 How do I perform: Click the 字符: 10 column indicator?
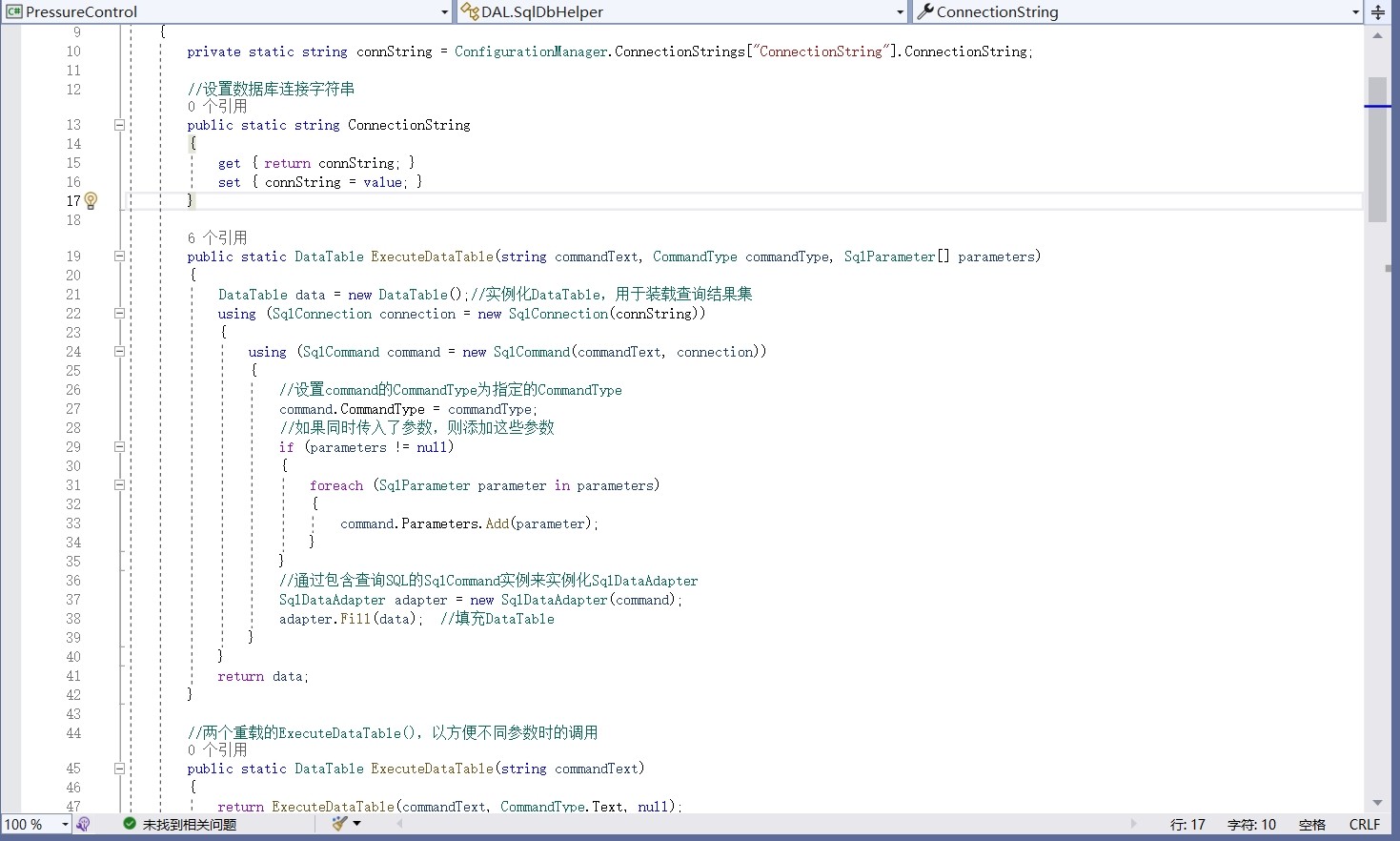tap(1251, 825)
